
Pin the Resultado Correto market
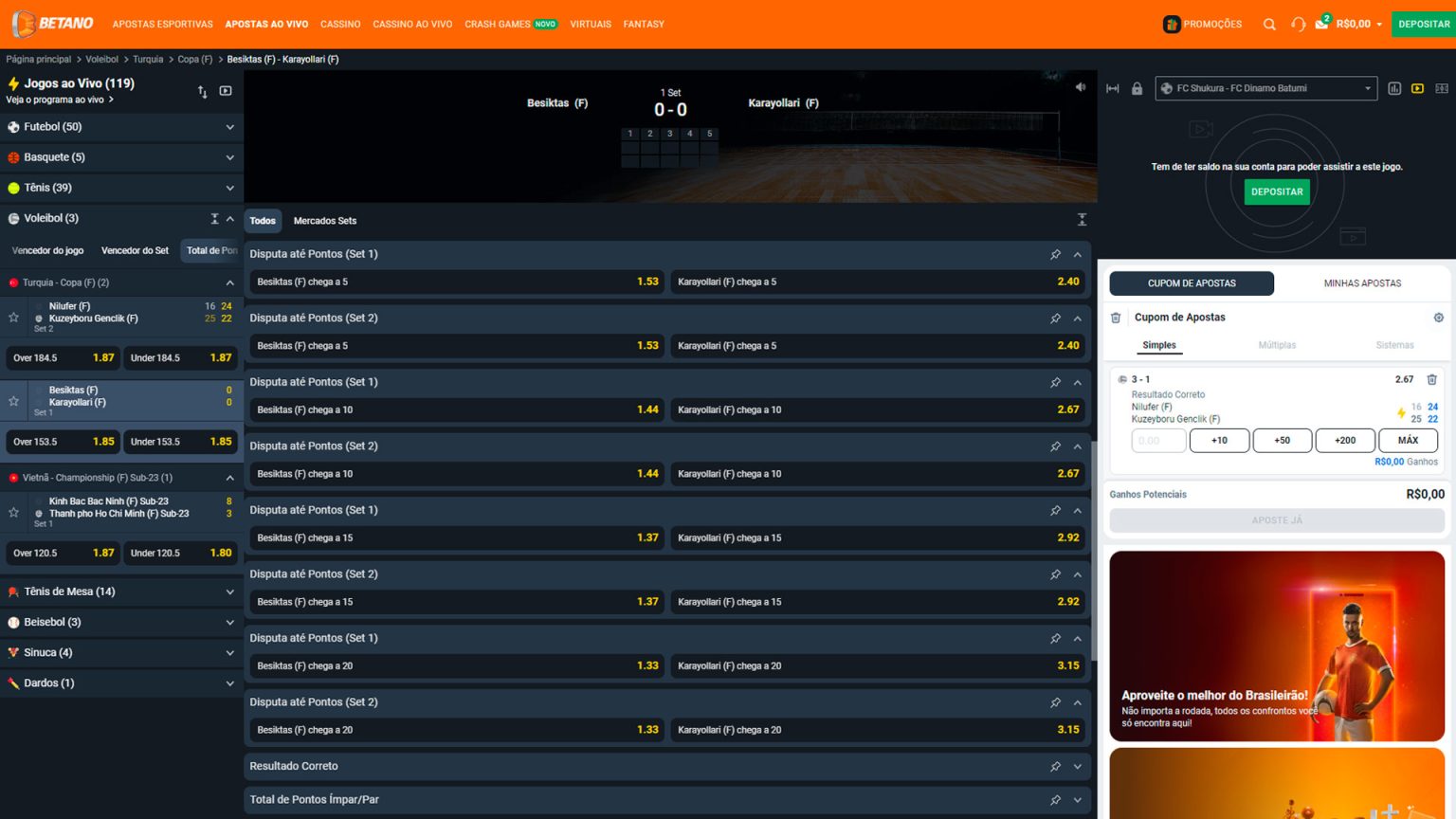click(1055, 766)
